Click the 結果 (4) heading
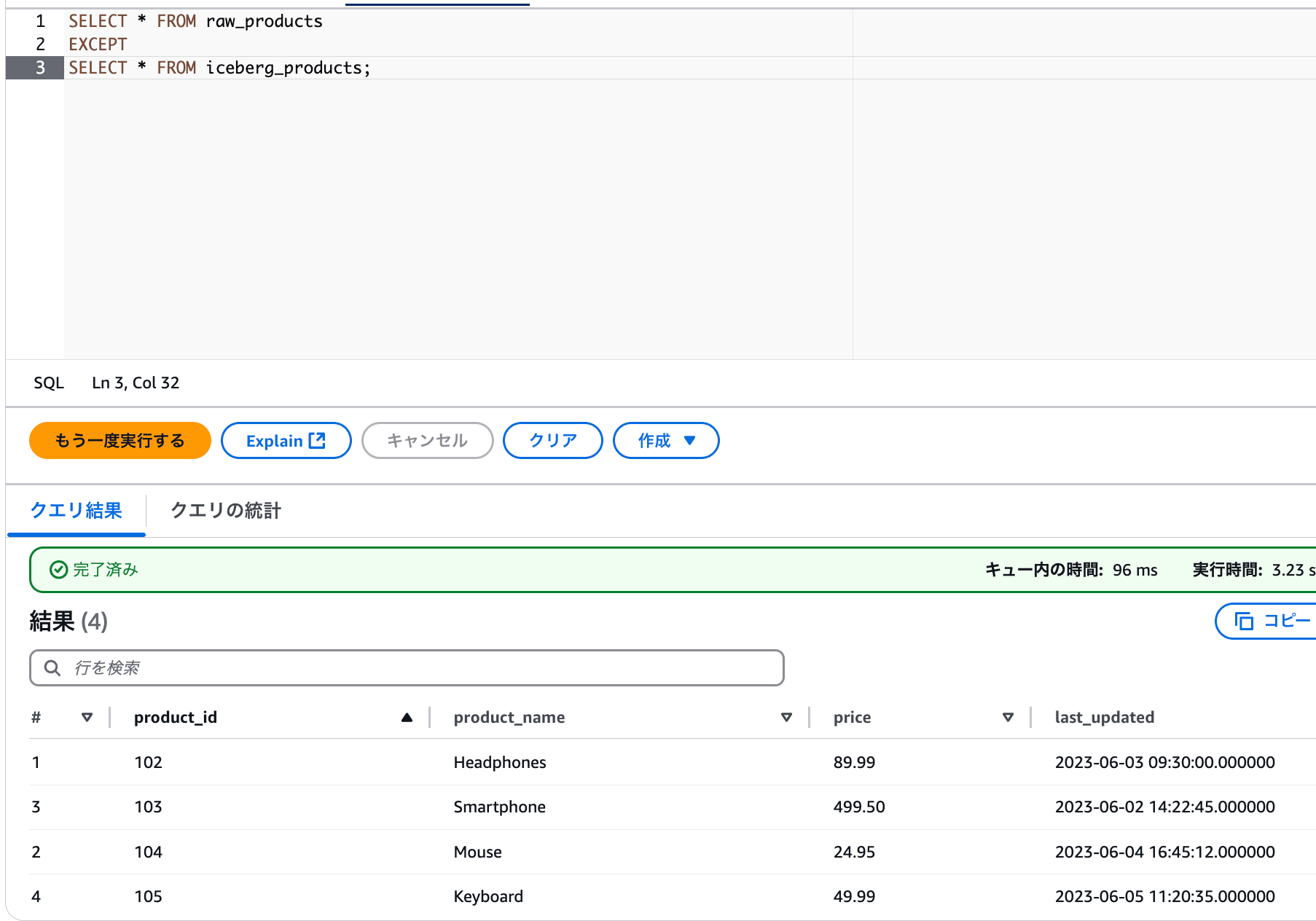Viewport: 1316px width, 921px height. coord(68,622)
